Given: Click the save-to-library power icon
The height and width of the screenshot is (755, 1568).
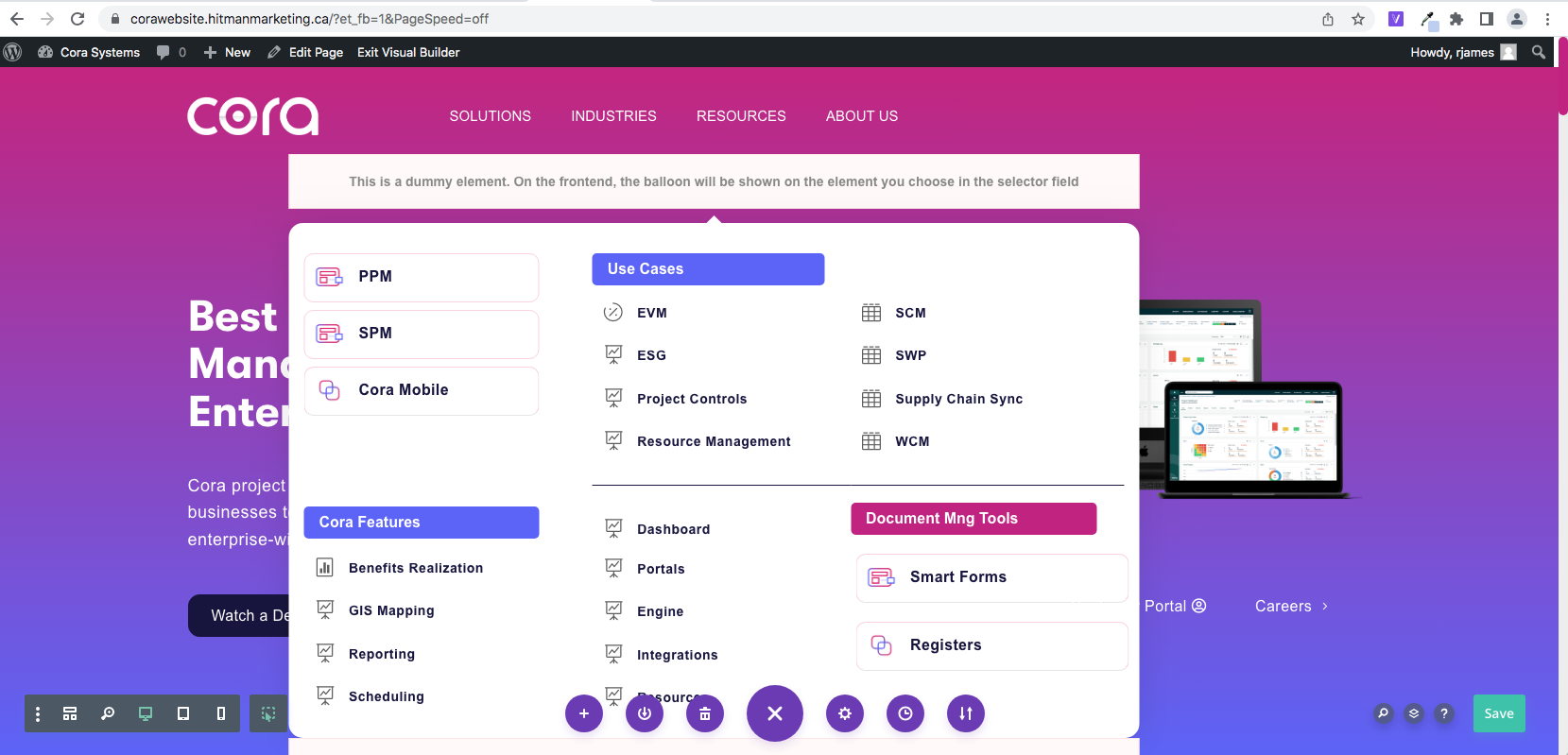Looking at the screenshot, I should pos(645,713).
